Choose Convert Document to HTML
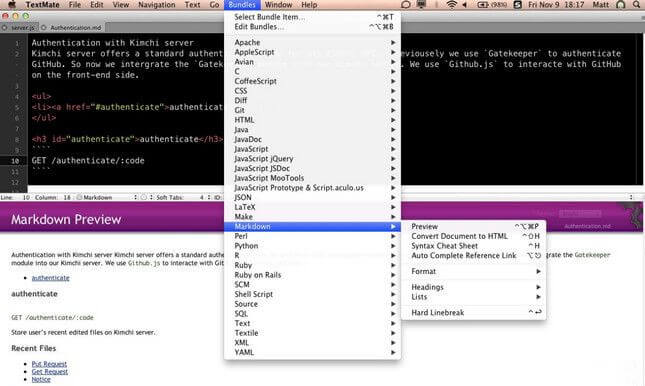This screenshot has height=386, width=645. click(474, 236)
